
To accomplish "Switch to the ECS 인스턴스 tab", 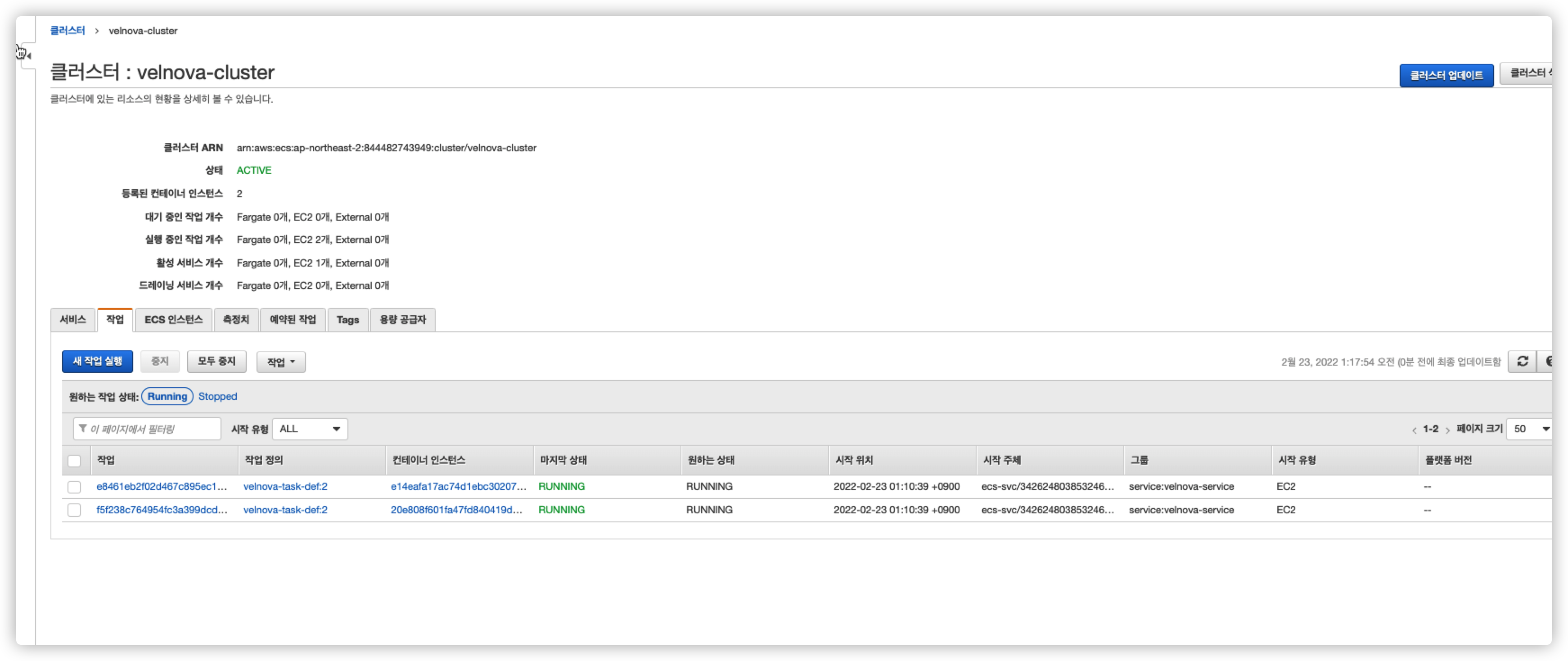I will [x=173, y=320].
